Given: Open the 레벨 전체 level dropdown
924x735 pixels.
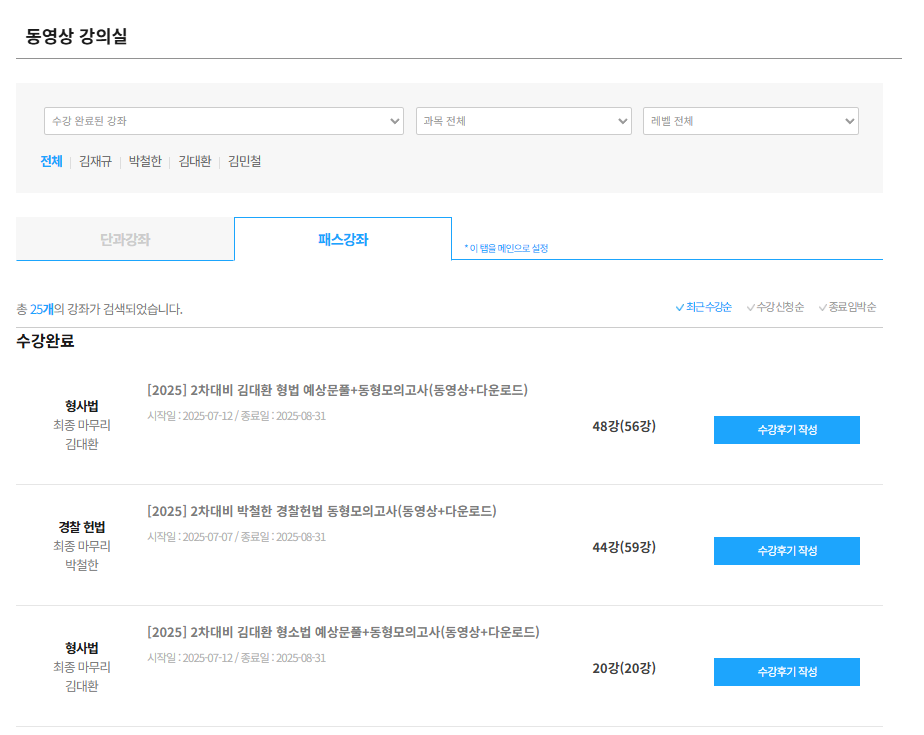Looking at the screenshot, I should [x=750, y=121].
